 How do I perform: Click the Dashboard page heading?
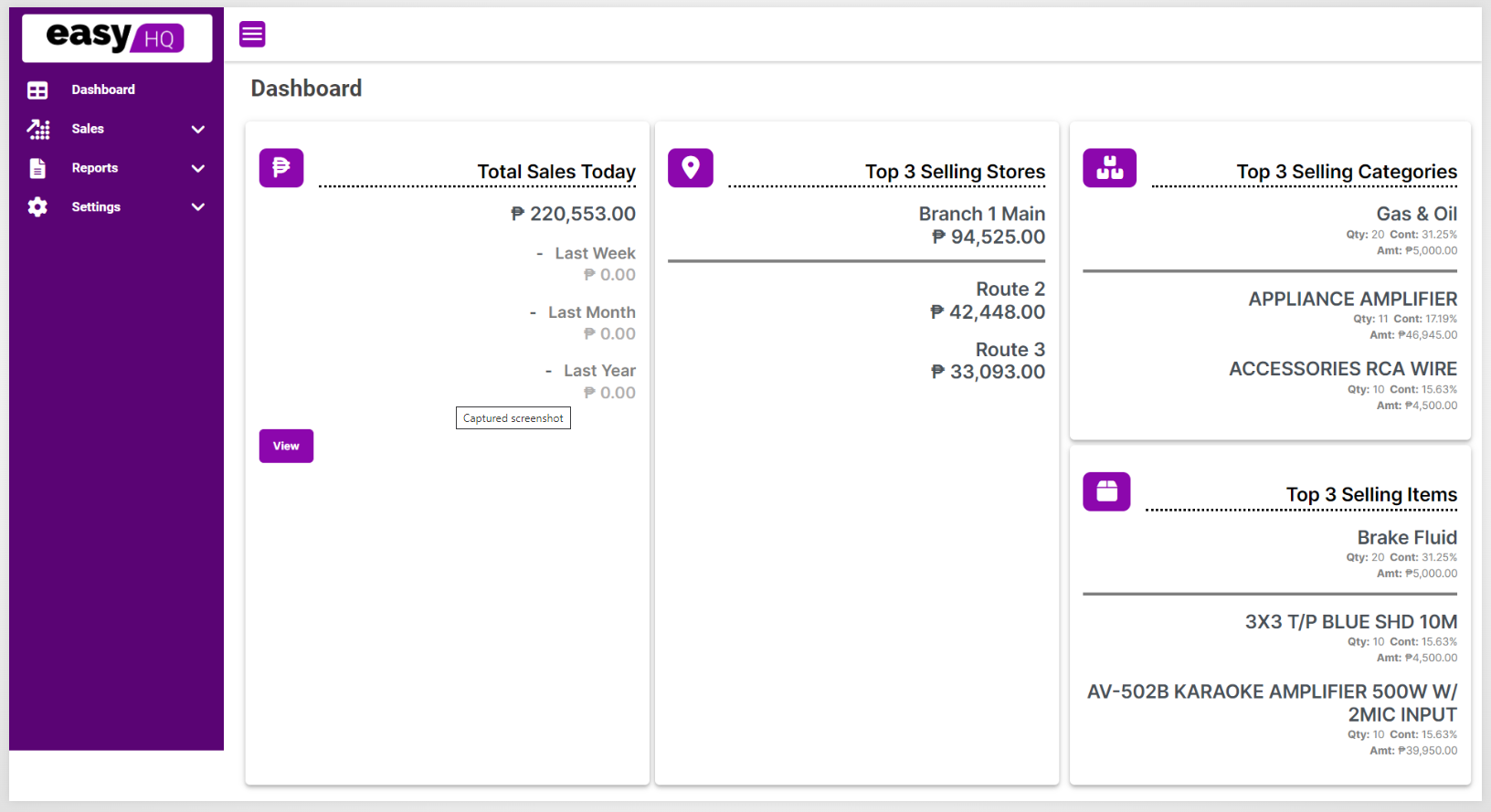tap(306, 89)
